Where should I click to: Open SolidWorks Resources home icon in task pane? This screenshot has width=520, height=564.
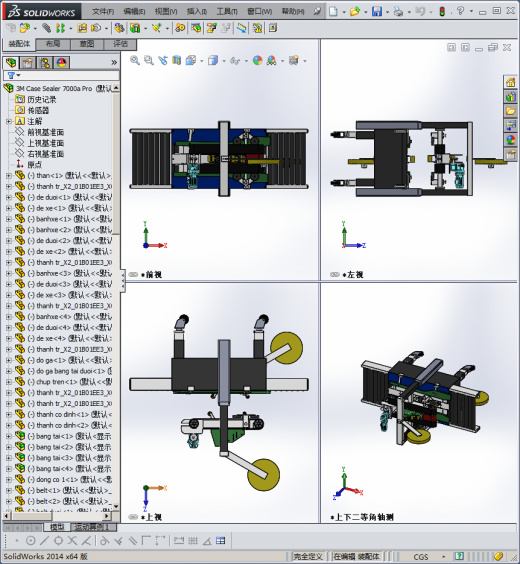511,82
